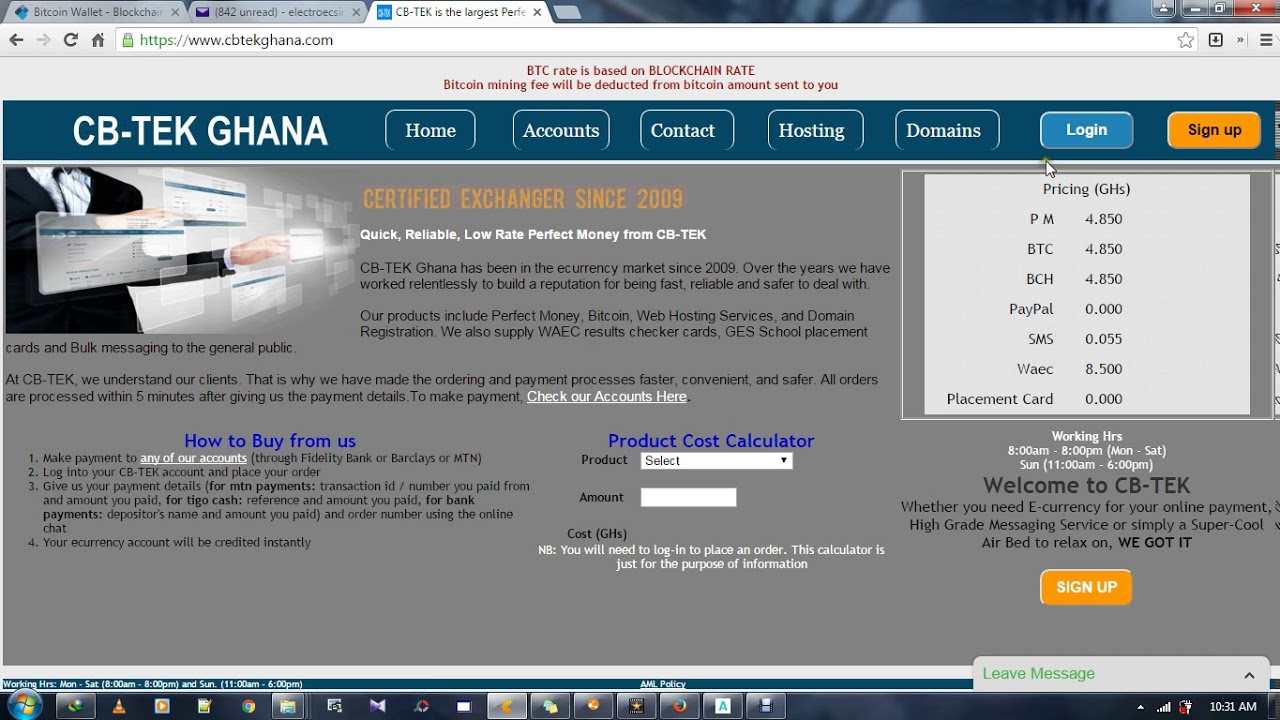Click the 'How to Buy from us' heading
1280x720 pixels.
[x=270, y=440]
